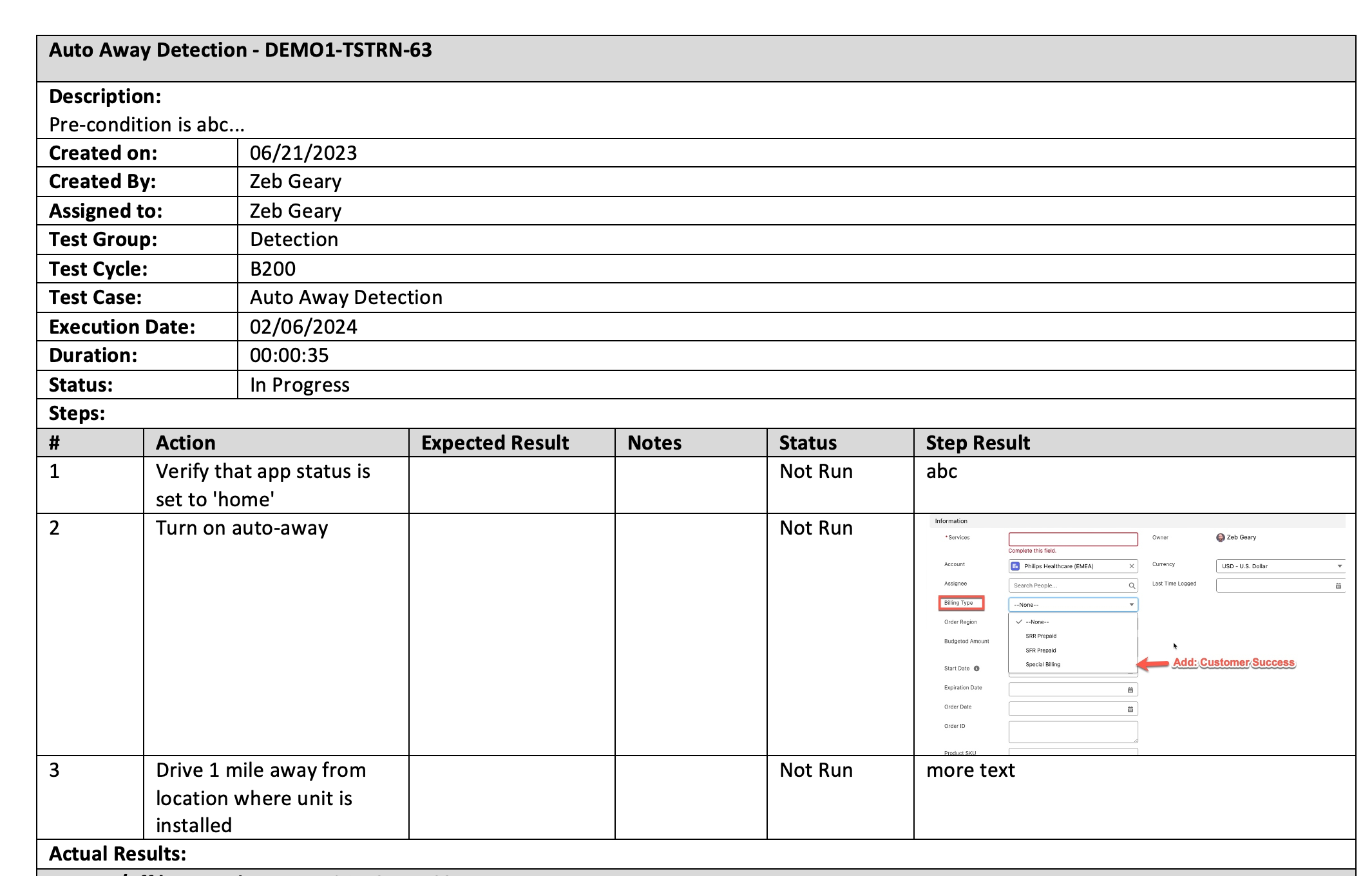Click the title 'Auto Away Detection - DEMO1-TSTRN-63'

240,50
